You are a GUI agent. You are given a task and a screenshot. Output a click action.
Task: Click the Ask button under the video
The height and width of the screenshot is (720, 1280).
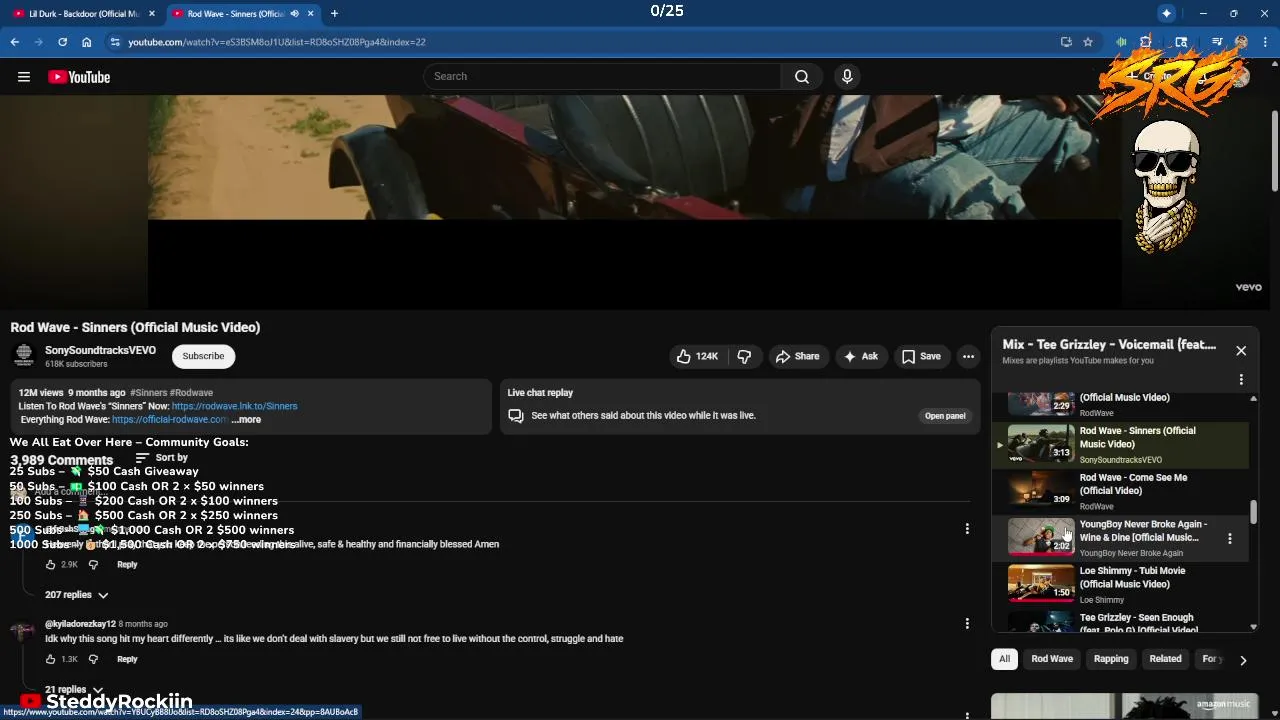[x=860, y=356]
